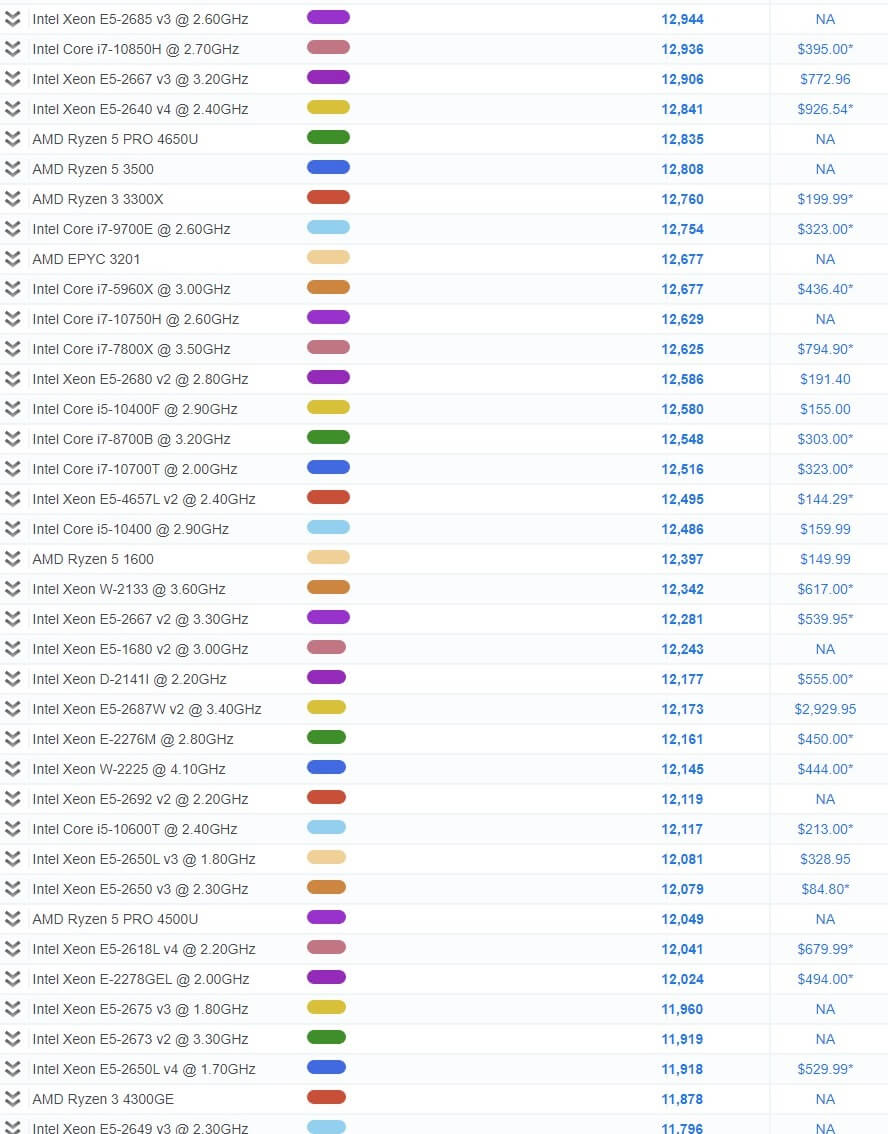Click the red bar for Ryzen 3 3300X

328,197
